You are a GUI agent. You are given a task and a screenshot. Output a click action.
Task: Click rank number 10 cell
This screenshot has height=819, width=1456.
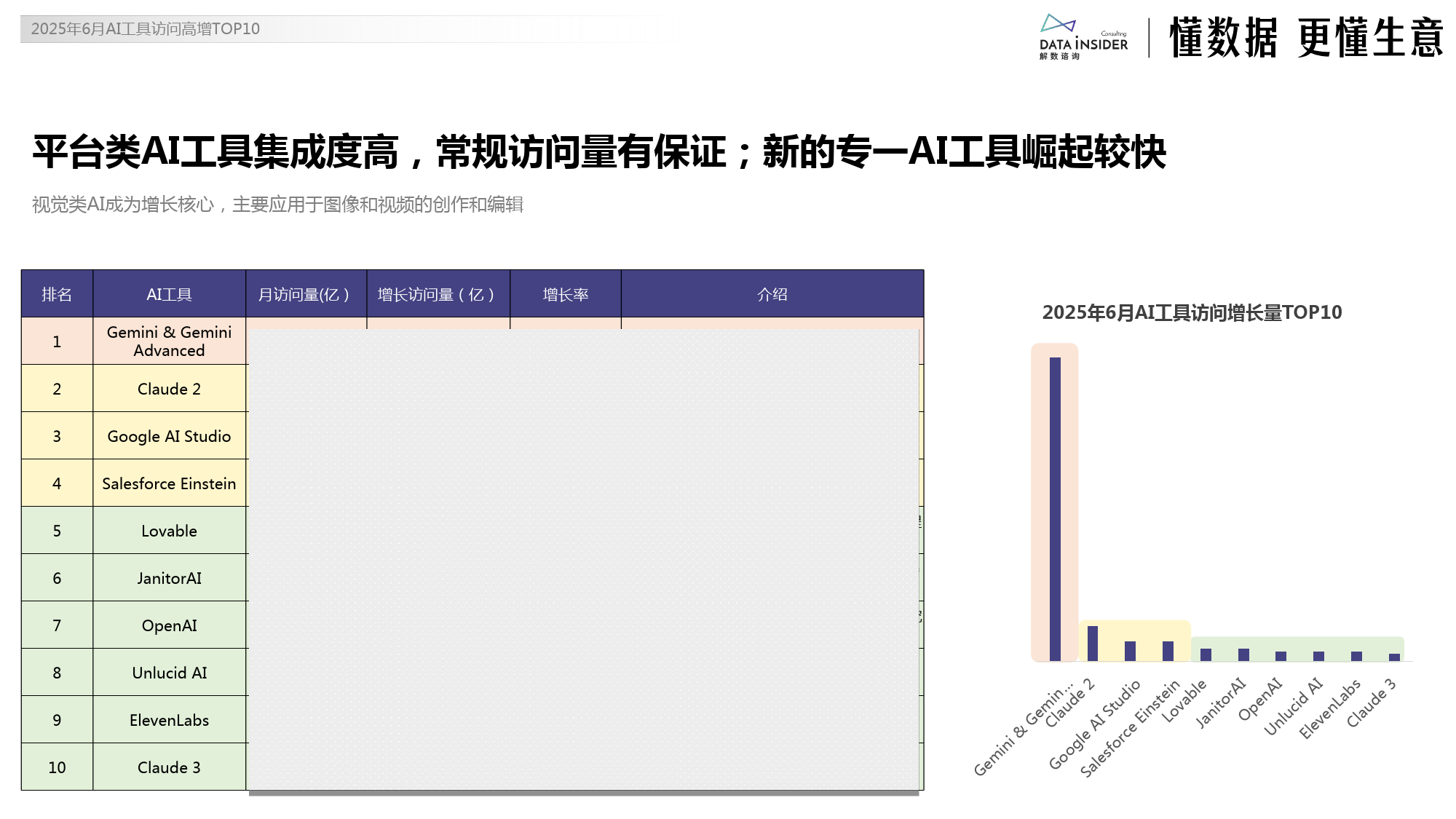(x=57, y=767)
